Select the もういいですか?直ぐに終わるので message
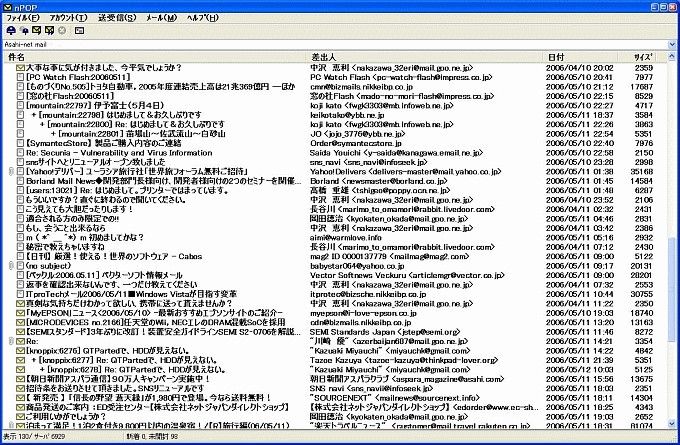The height and width of the screenshot is (445, 680). [x=105, y=200]
